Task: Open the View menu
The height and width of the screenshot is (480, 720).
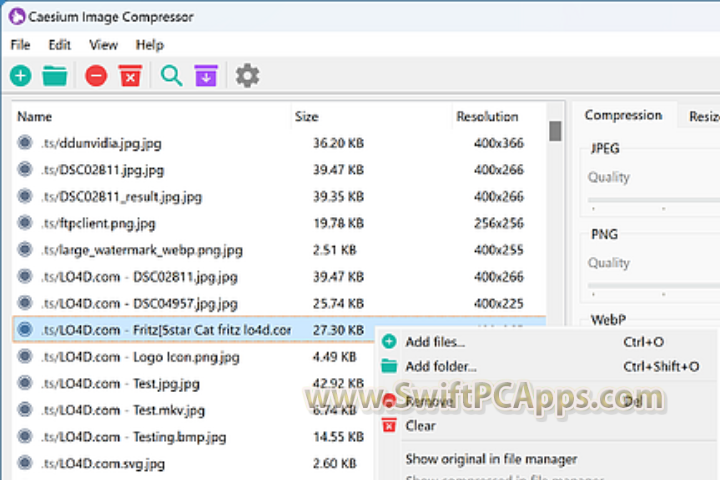Action: point(103,45)
